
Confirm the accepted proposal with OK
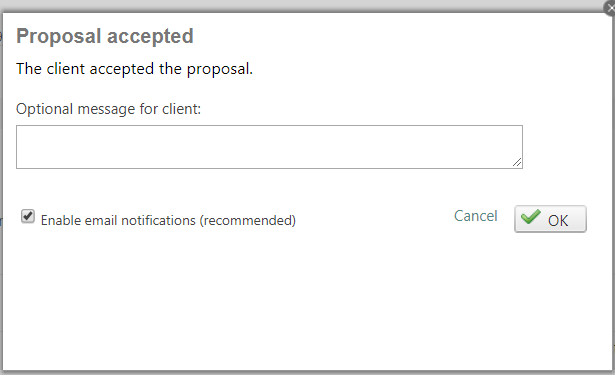point(550,219)
